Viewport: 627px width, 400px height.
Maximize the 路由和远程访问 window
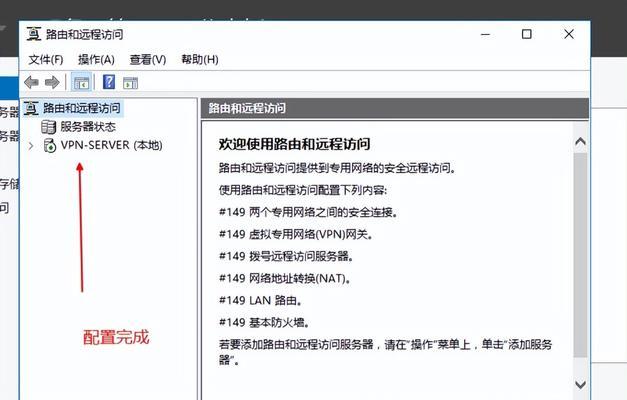[527, 34]
